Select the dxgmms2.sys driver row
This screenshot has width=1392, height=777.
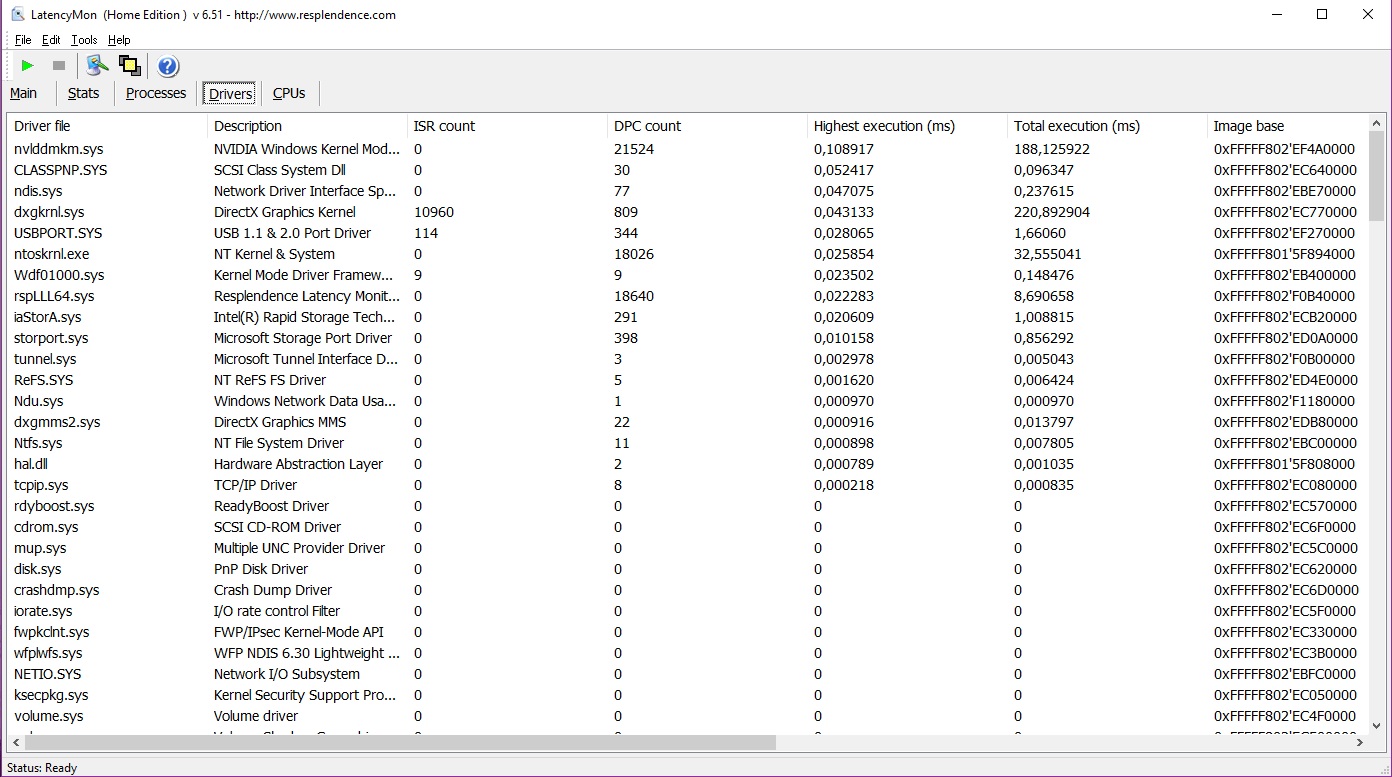(x=688, y=422)
